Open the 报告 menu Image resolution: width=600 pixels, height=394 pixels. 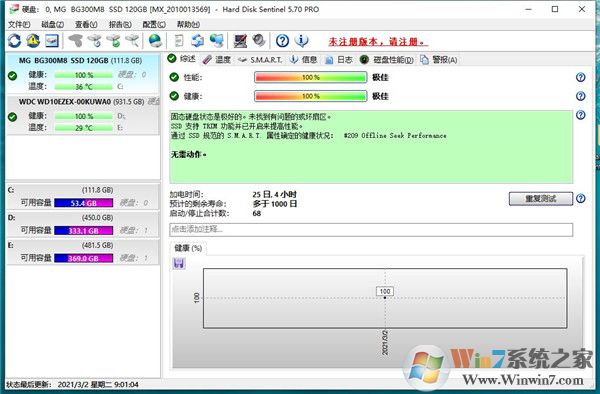120,24
